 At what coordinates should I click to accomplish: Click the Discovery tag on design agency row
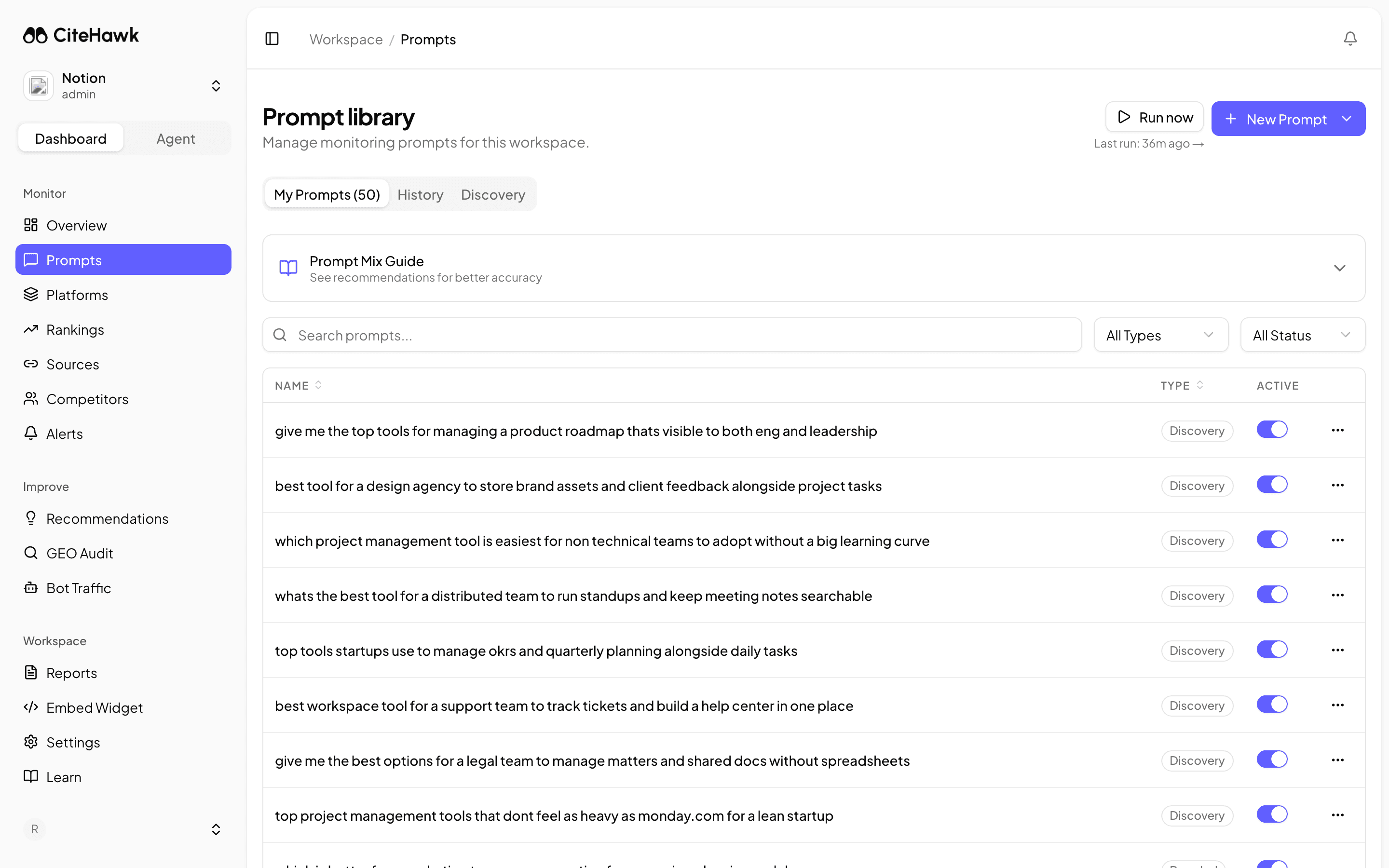pos(1198,486)
